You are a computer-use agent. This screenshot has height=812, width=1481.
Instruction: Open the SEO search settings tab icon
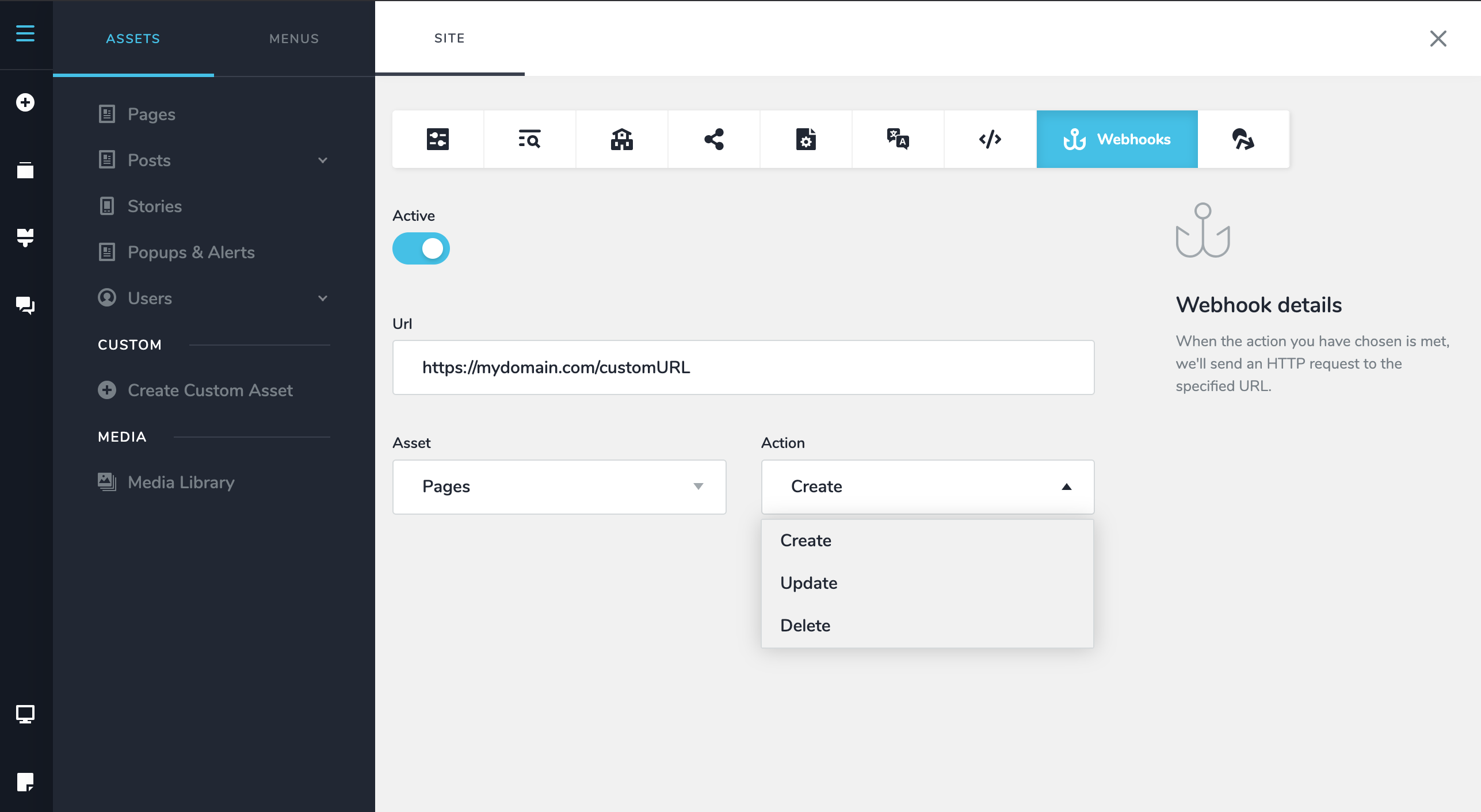click(x=529, y=139)
